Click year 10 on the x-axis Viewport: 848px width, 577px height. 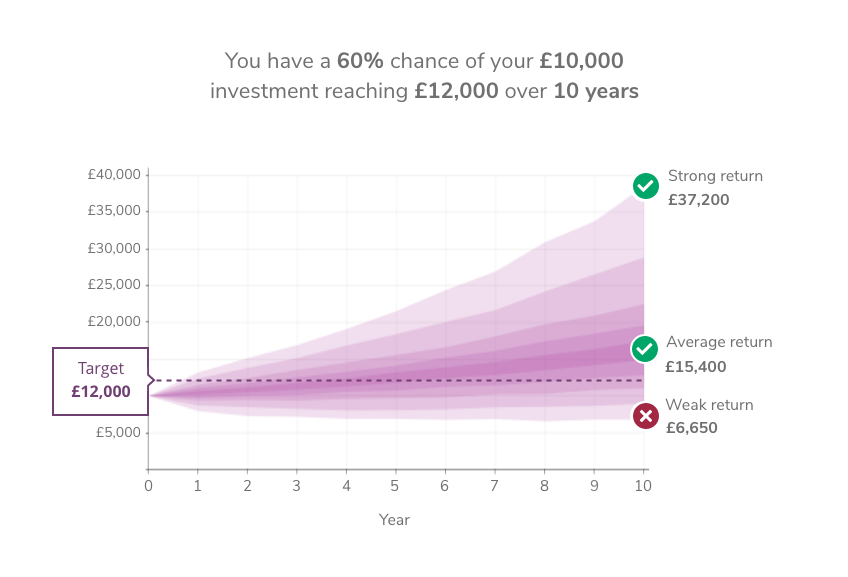[x=643, y=486]
